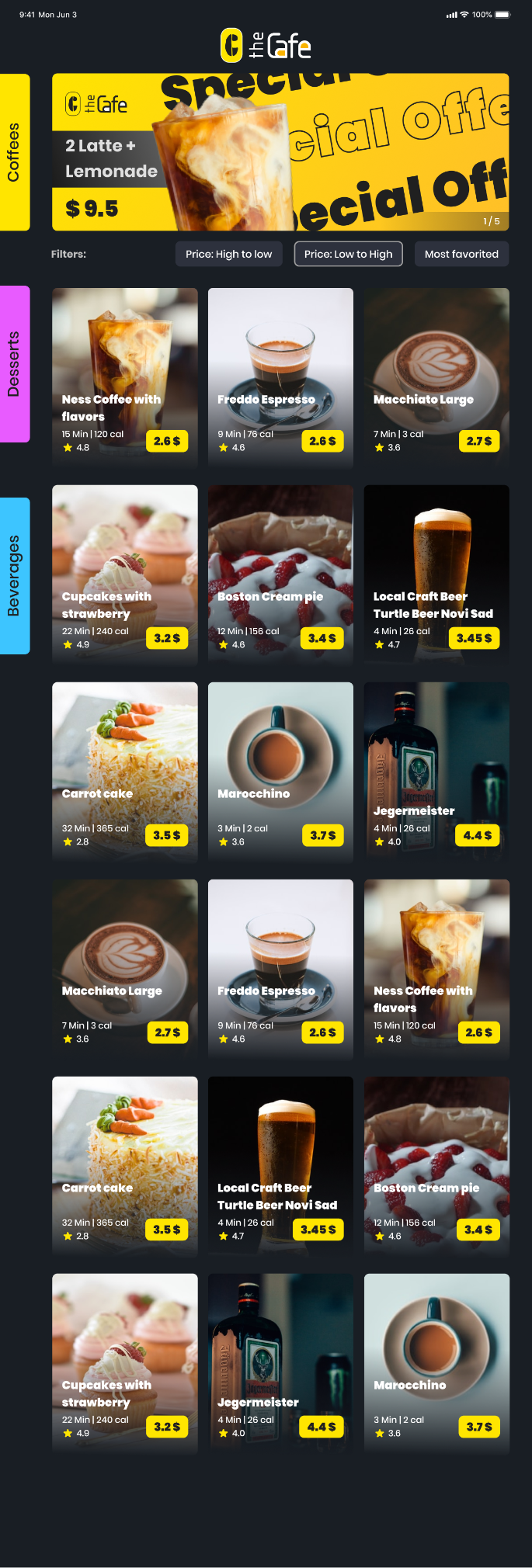Image resolution: width=532 pixels, height=1568 pixels.
Task: Tap the Wi-Fi icon in the status bar
Action: coord(464,15)
